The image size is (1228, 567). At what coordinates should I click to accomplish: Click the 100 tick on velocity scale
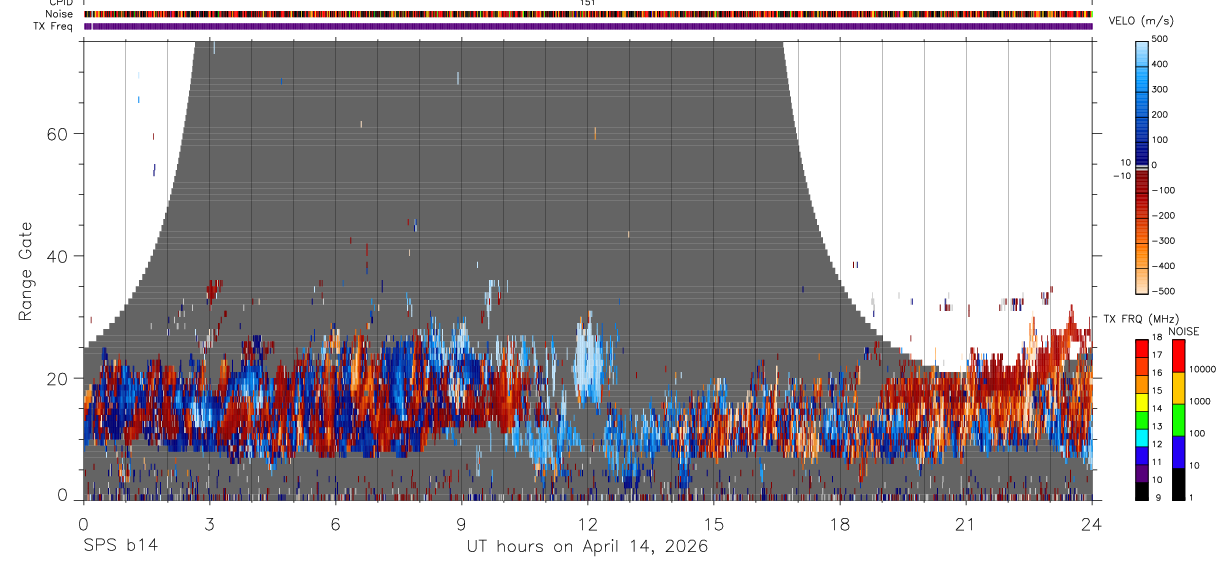tap(1160, 139)
